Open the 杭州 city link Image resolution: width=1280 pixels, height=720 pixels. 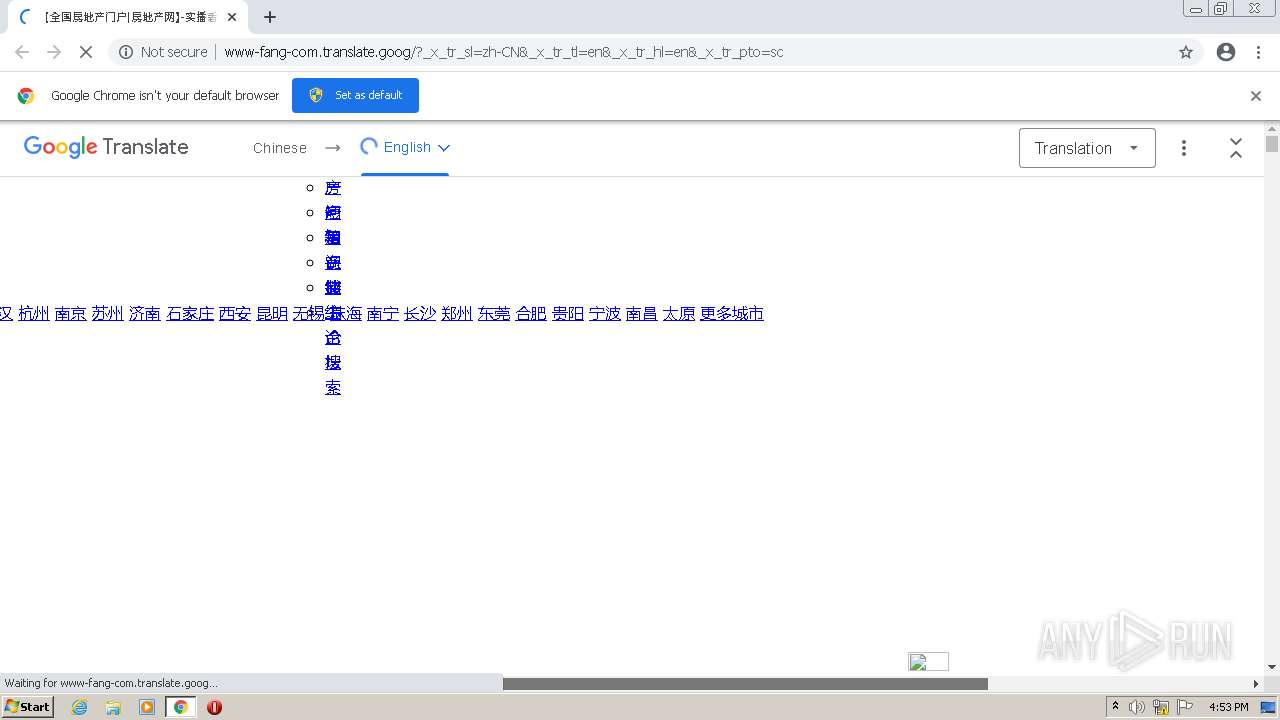[34, 314]
